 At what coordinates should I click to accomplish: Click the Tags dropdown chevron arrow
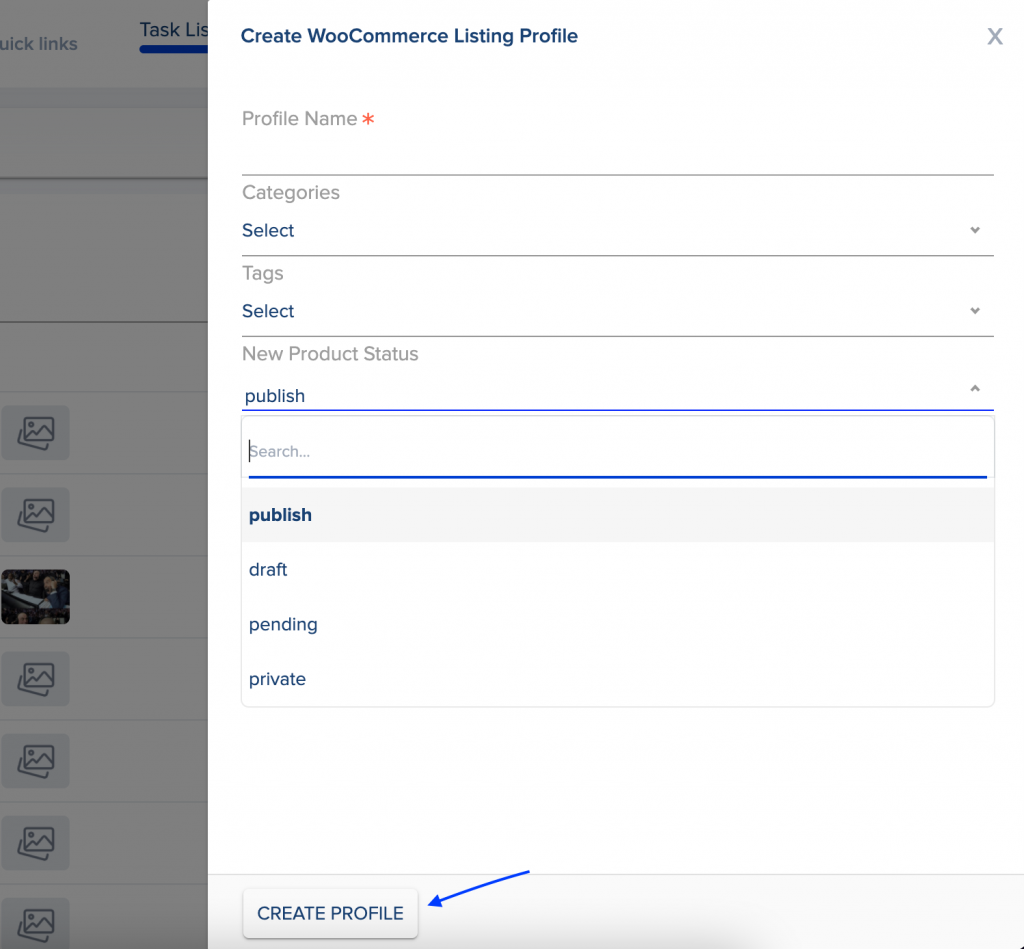[974, 311]
